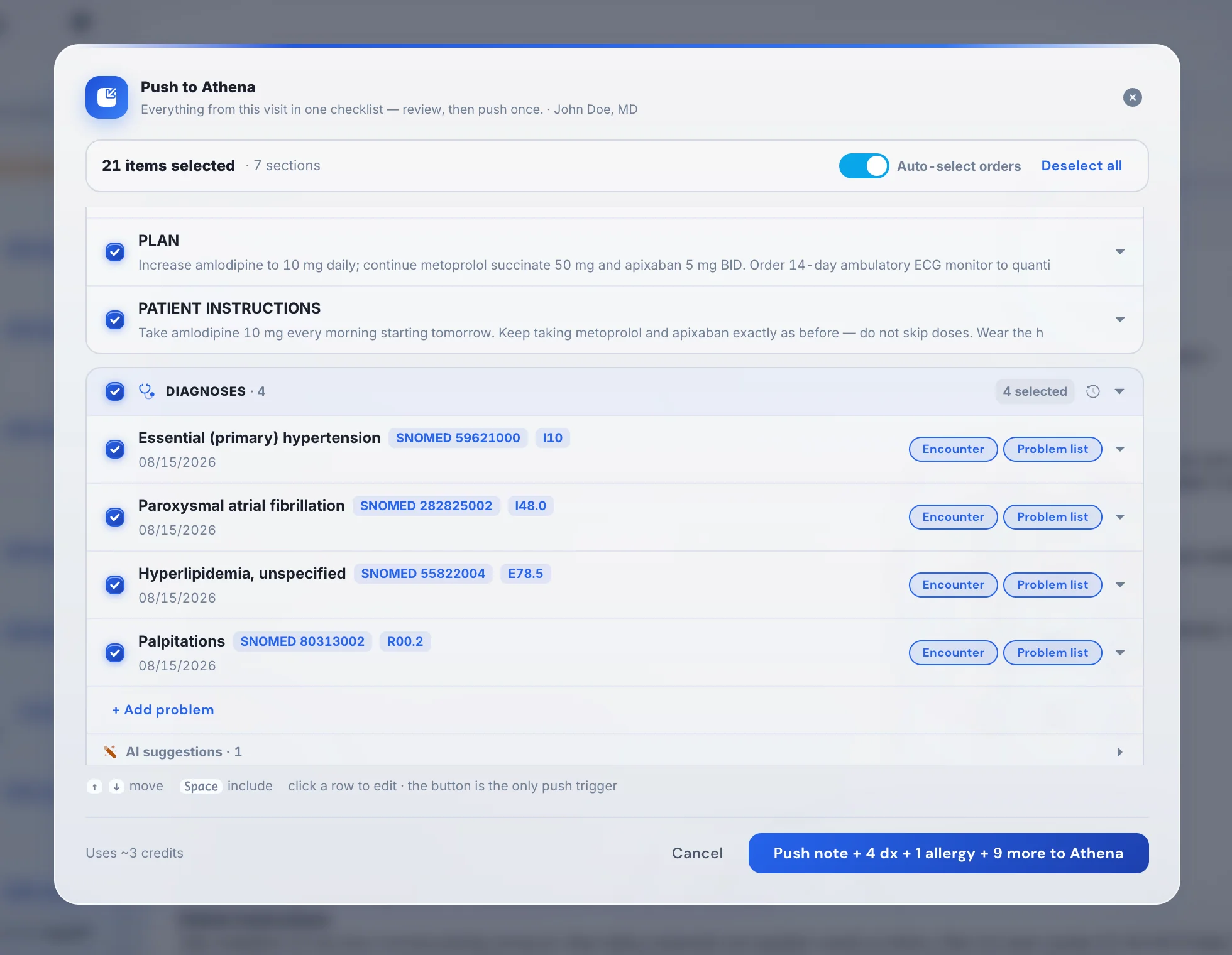Uncheck the Palpitations checkbox
1232x955 pixels.
click(x=114, y=653)
